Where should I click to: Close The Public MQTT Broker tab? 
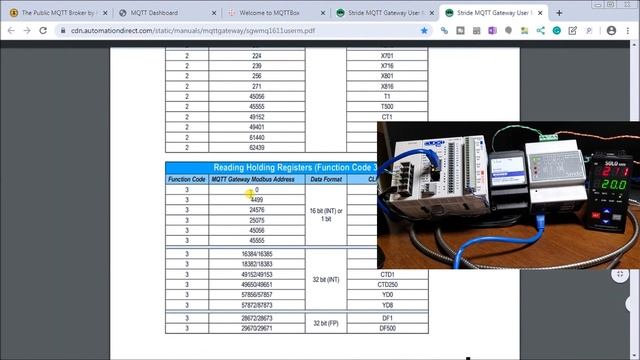click(x=105, y=13)
